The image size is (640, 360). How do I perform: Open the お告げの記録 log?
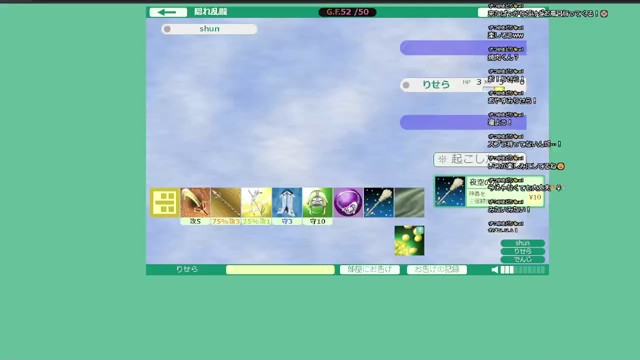click(x=437, y=269)
